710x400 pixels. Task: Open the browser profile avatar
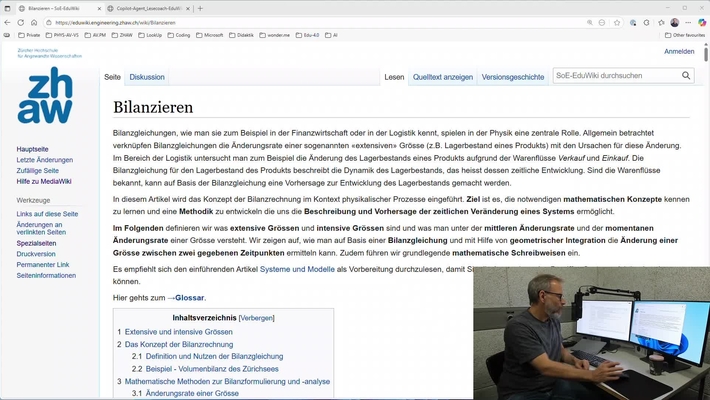675,23
